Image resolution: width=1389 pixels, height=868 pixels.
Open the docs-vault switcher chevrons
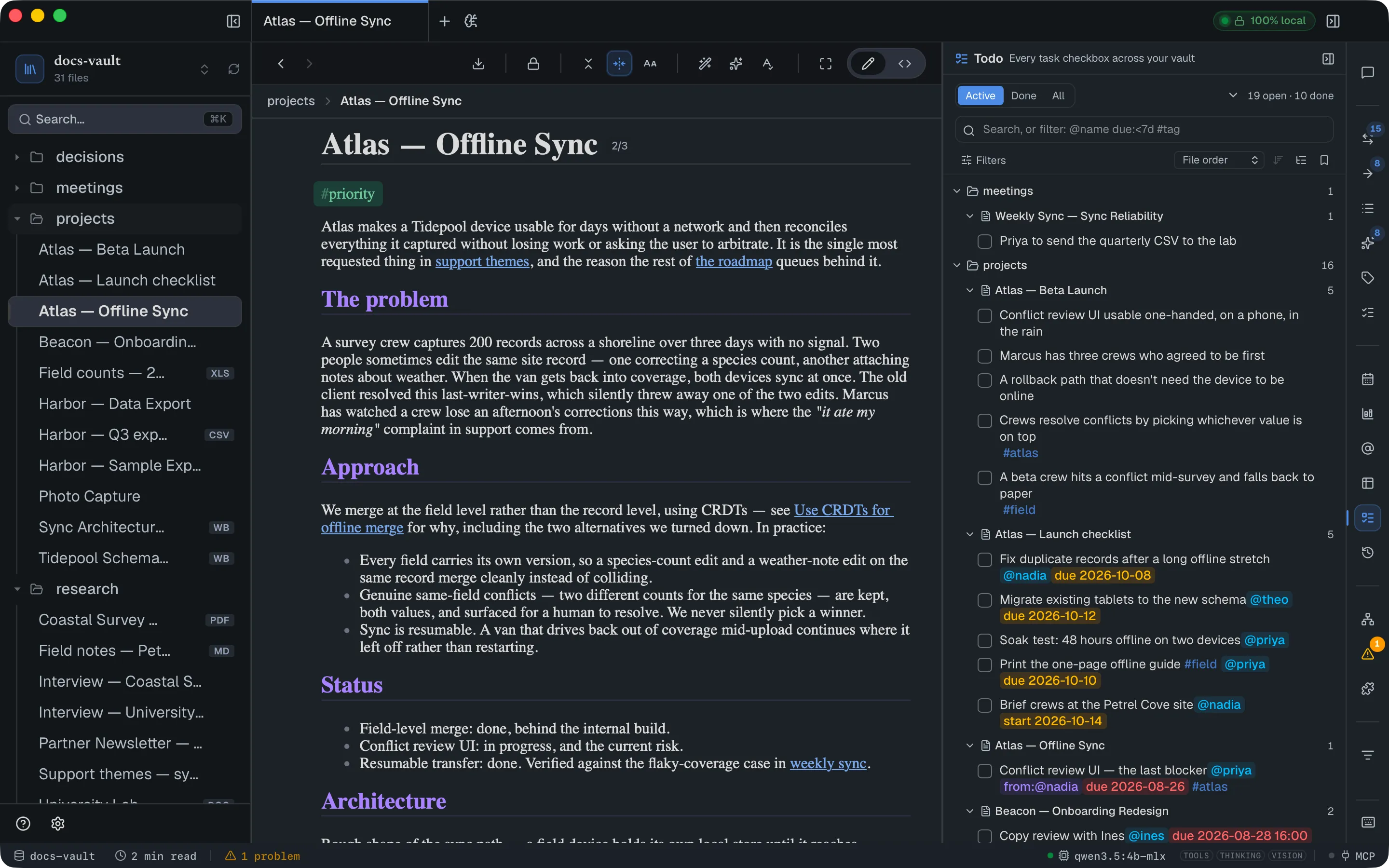pos(204,69)
